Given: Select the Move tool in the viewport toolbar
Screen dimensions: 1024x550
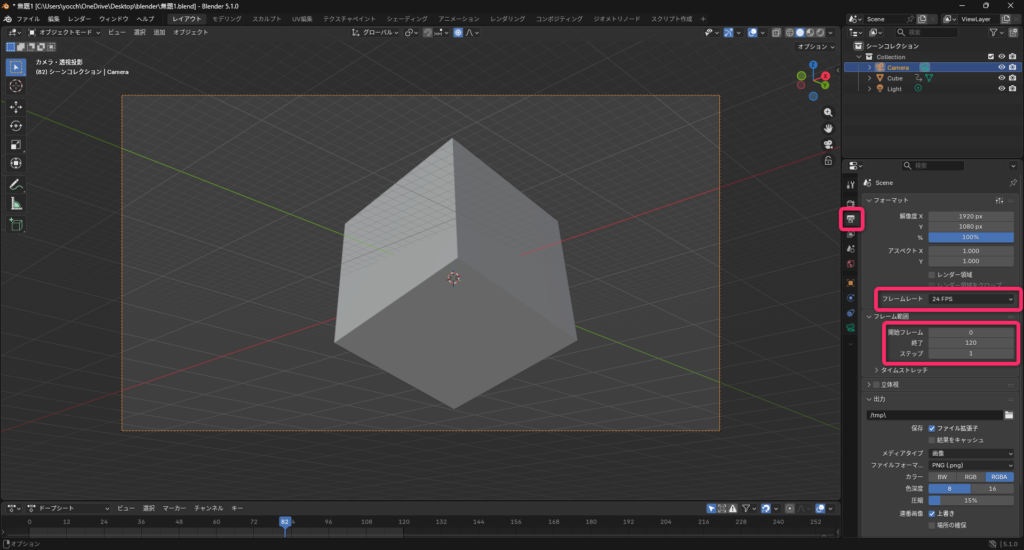Looking at the screenshot, I should pyautogui.click(x=16, y=106).
